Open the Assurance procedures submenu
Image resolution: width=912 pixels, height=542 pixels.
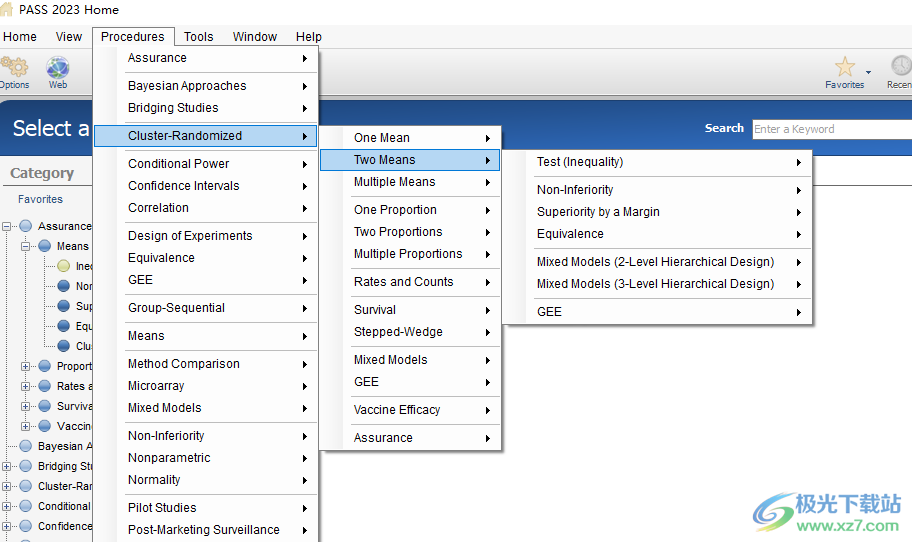(205, 58)
